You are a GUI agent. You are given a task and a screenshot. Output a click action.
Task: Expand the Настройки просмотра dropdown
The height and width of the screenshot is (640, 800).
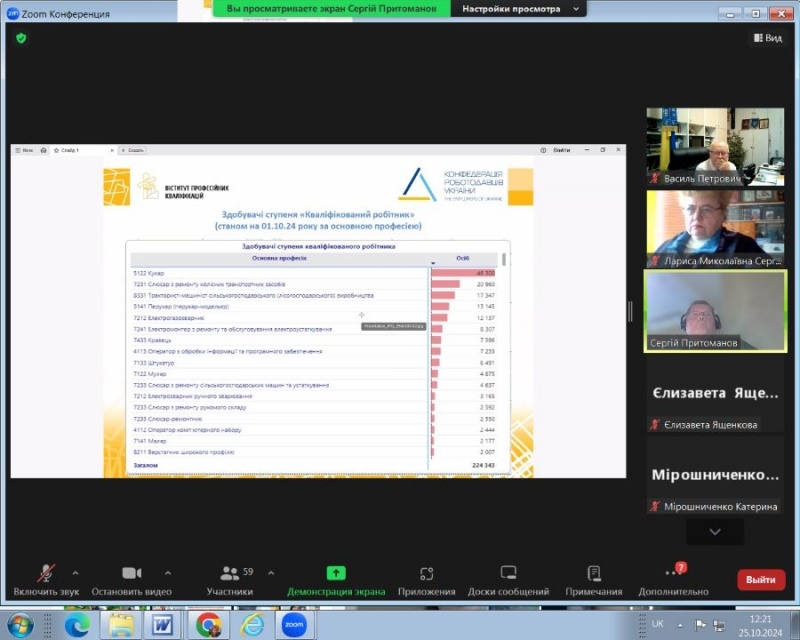point(516,9)
